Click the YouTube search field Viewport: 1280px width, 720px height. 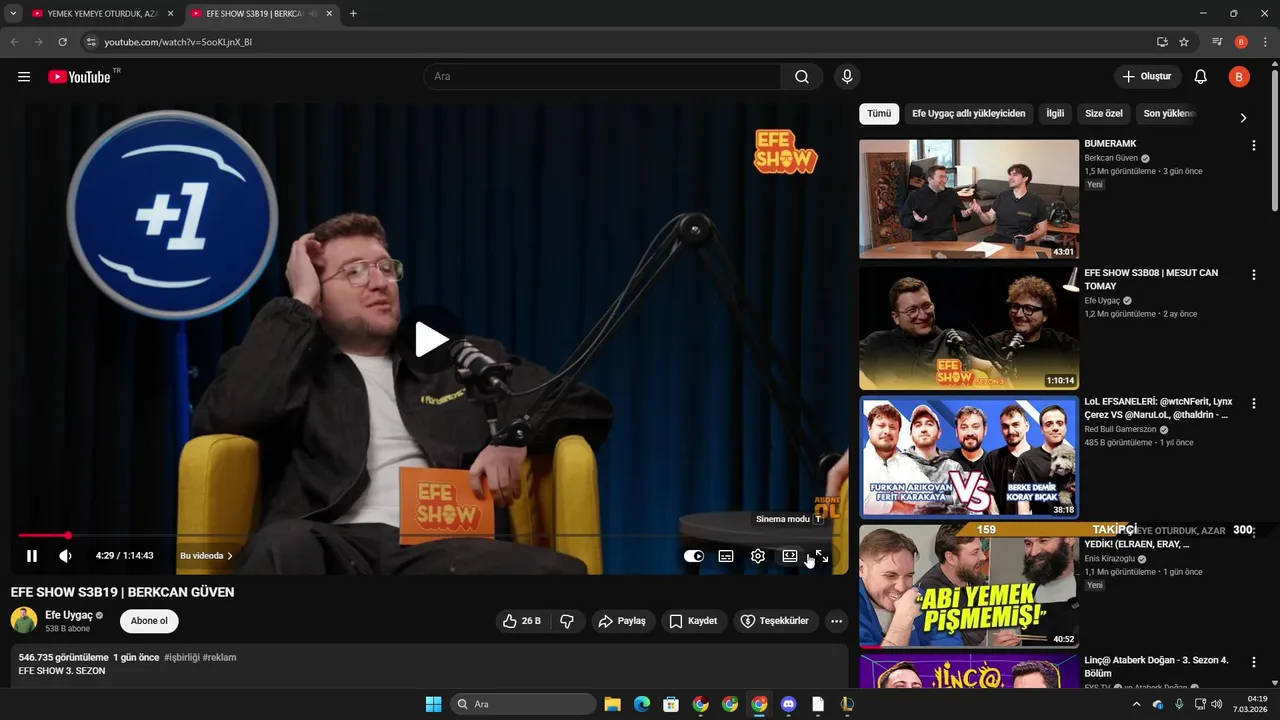pyautogui.click(x=603, y=77)
